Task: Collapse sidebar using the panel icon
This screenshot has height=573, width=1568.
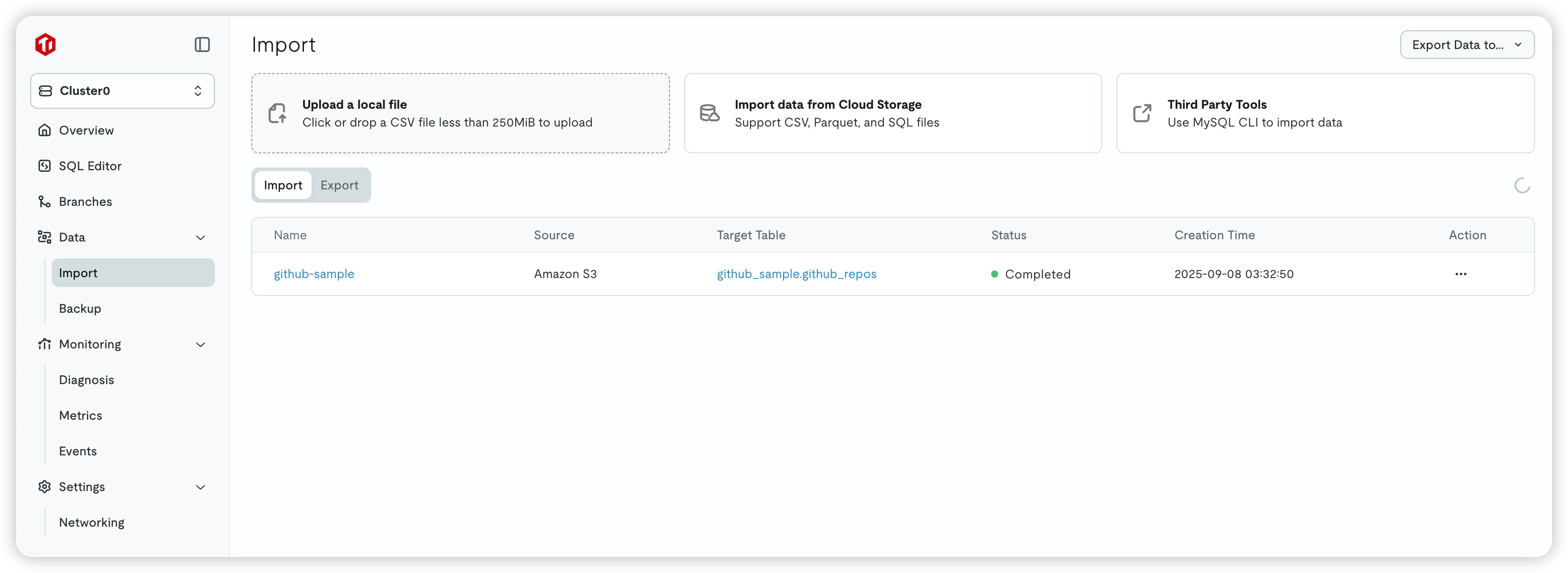Action: 202,45
